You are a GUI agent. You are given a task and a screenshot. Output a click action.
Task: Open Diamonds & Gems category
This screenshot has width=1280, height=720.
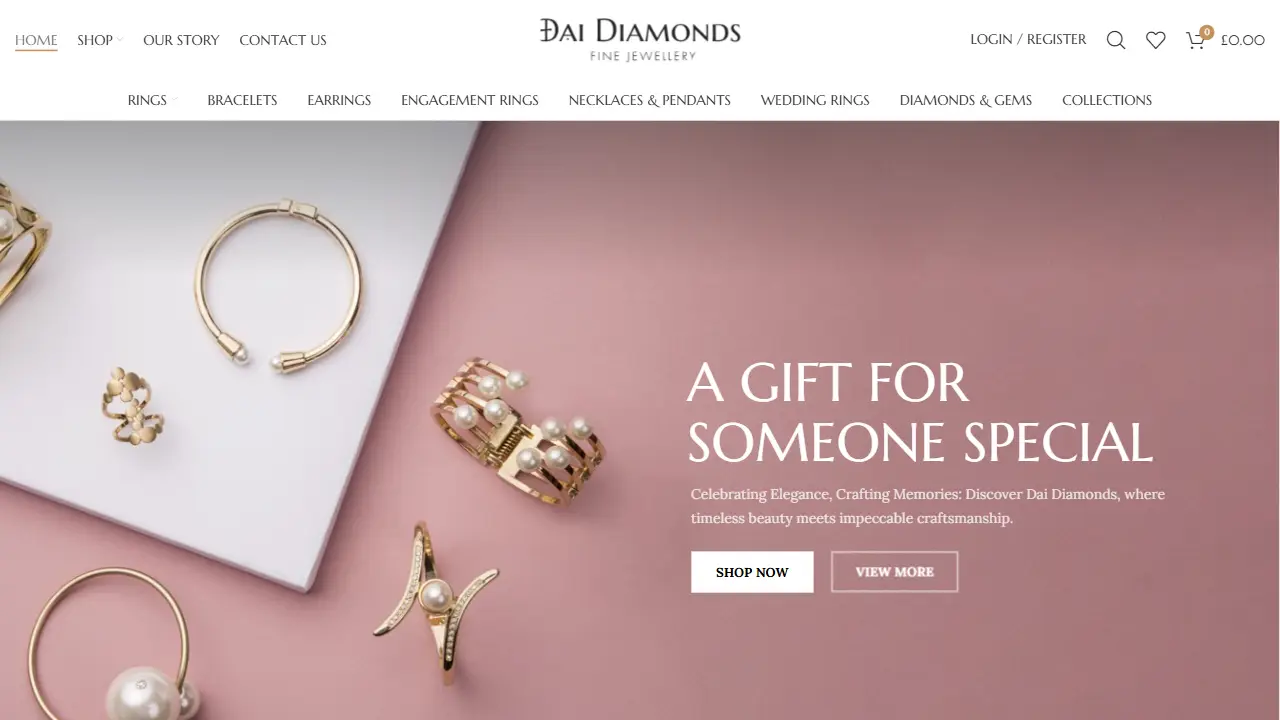[x=966, y=100]
